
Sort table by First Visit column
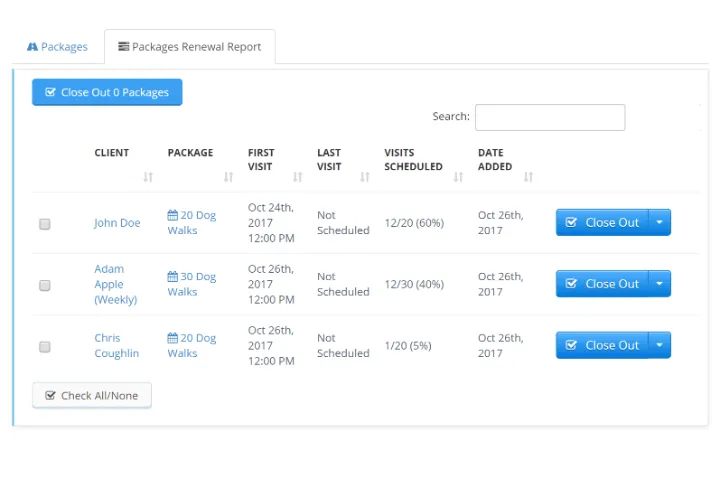click(x=298, y=177)
